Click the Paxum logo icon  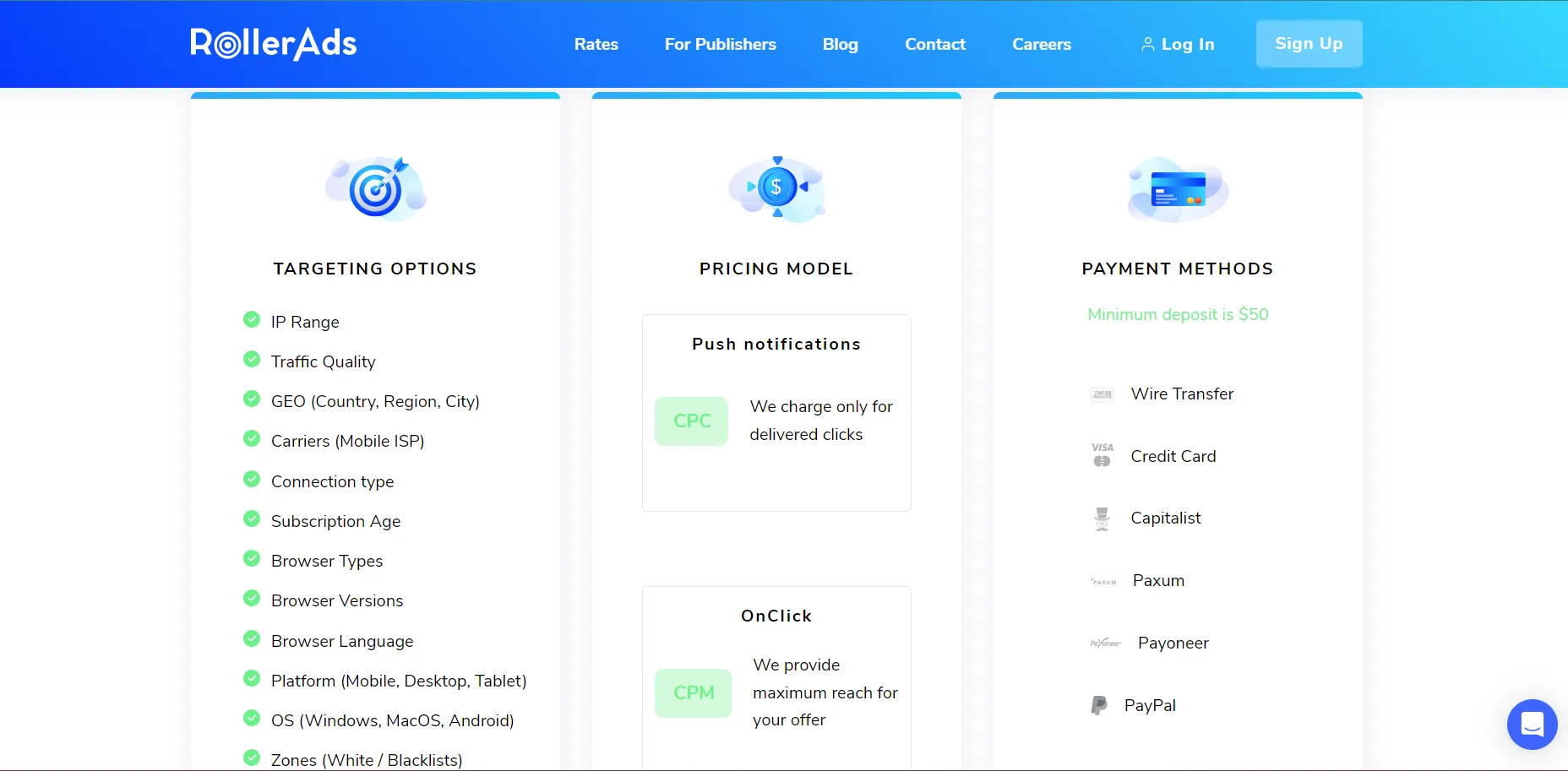tap(1103, 582)
